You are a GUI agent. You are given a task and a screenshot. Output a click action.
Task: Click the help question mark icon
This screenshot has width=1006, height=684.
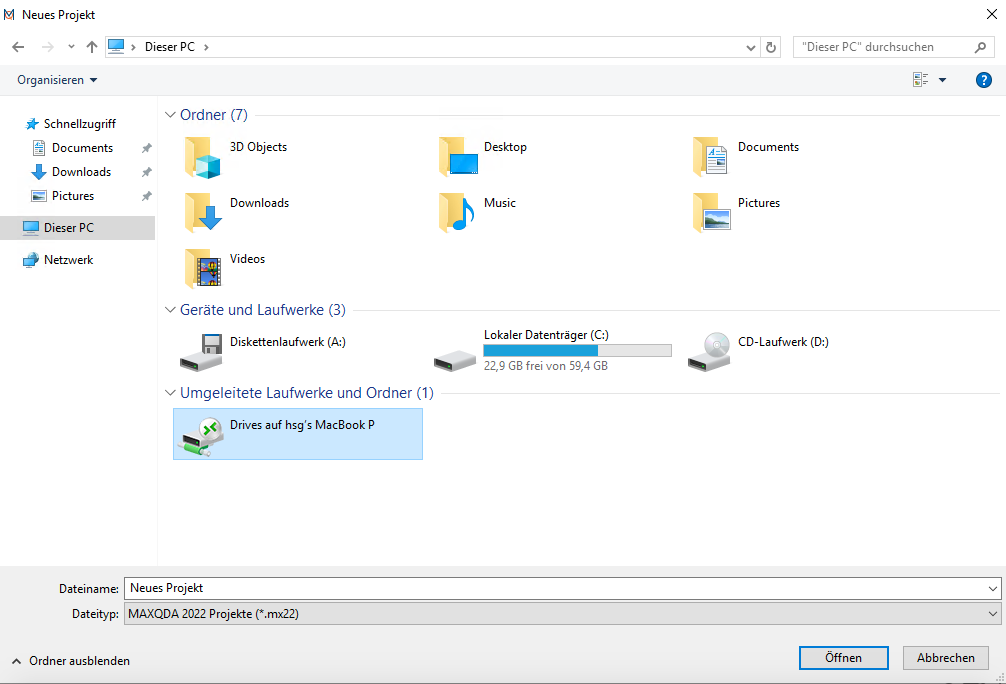pos(983,80)
